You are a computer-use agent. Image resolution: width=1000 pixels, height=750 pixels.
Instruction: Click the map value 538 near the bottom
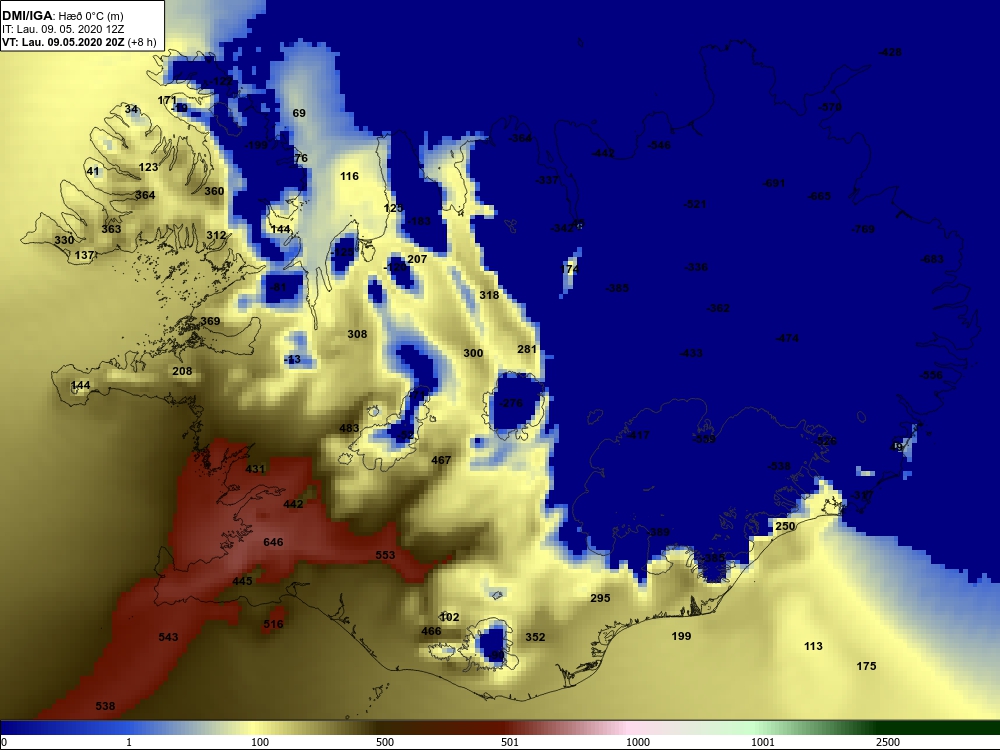coord(105,706)
